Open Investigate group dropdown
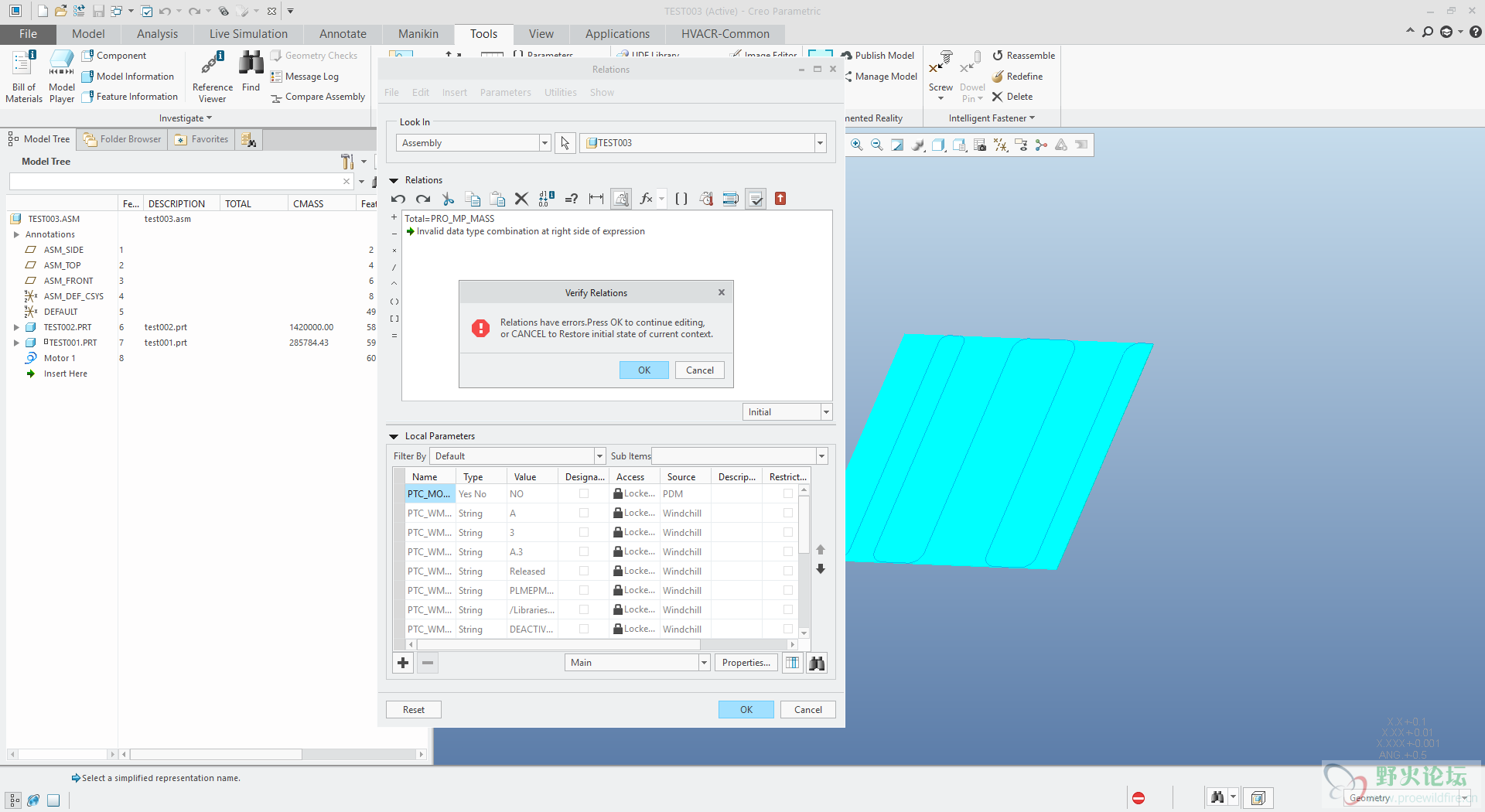Image resolution: width=1485 pixels, height=812 pixels. pos(186,118)
